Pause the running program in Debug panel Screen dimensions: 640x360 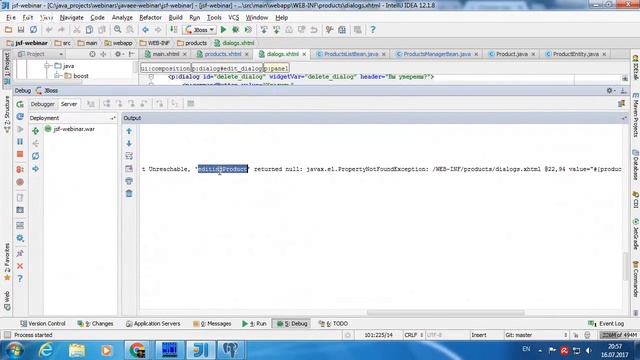pos(20,142)
